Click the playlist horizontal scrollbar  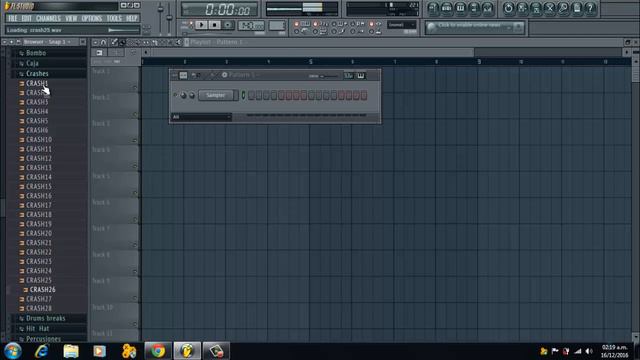point(313,52)
